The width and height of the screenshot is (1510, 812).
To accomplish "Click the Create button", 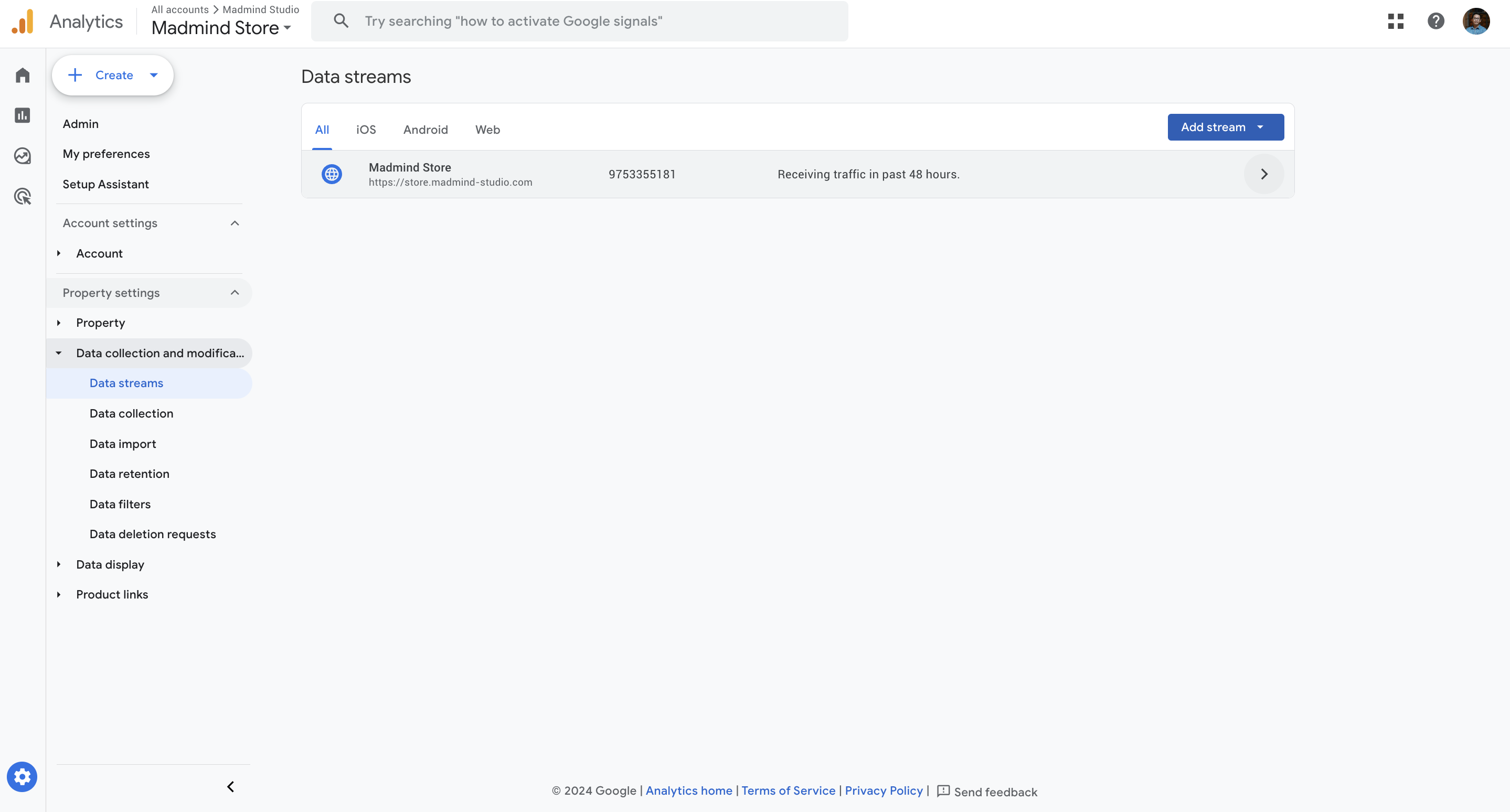I will [x=113, y=75].
